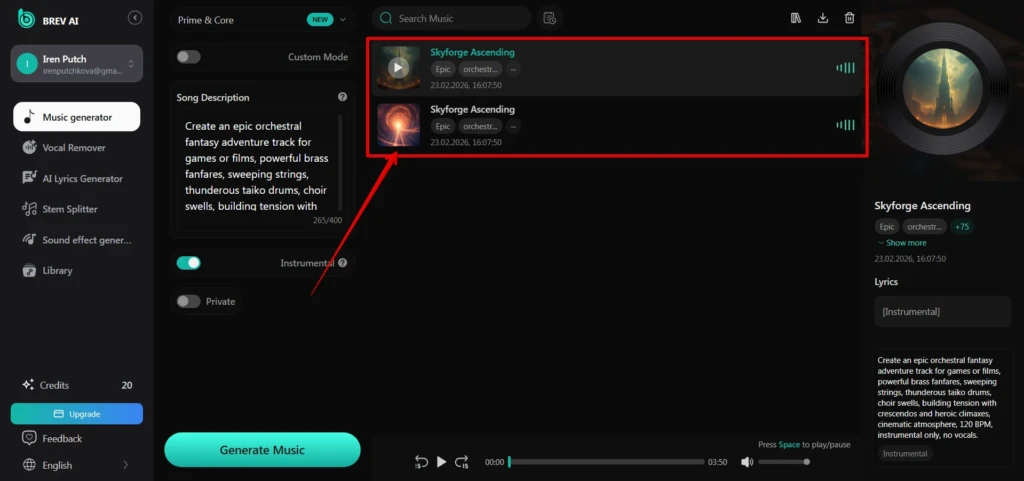Download the track using the download icon
The width and height of the screenshot is (1024, 481).
(822, 18)
